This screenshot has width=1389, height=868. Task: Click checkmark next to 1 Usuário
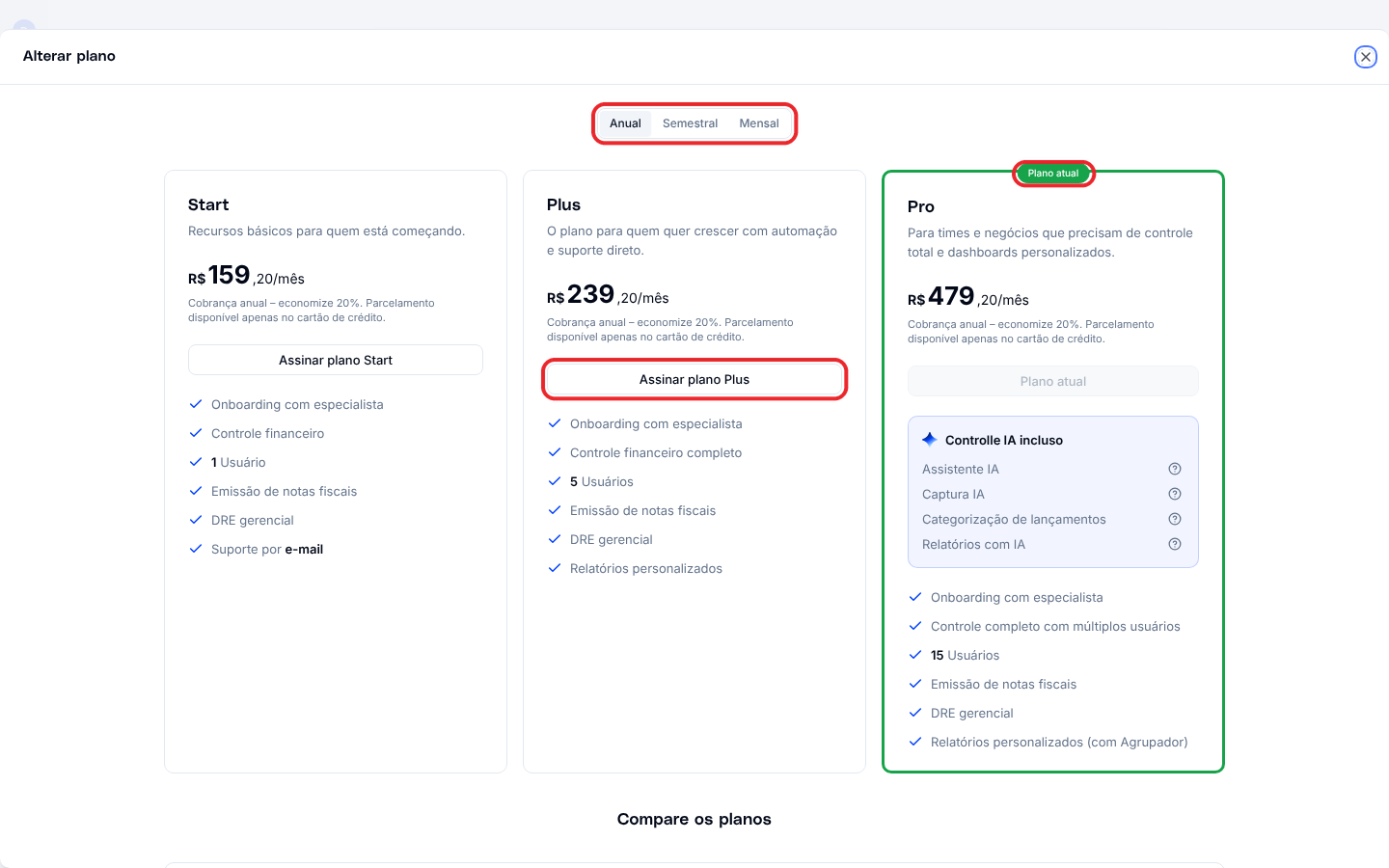pyautogui.click(x=196, y=462)
